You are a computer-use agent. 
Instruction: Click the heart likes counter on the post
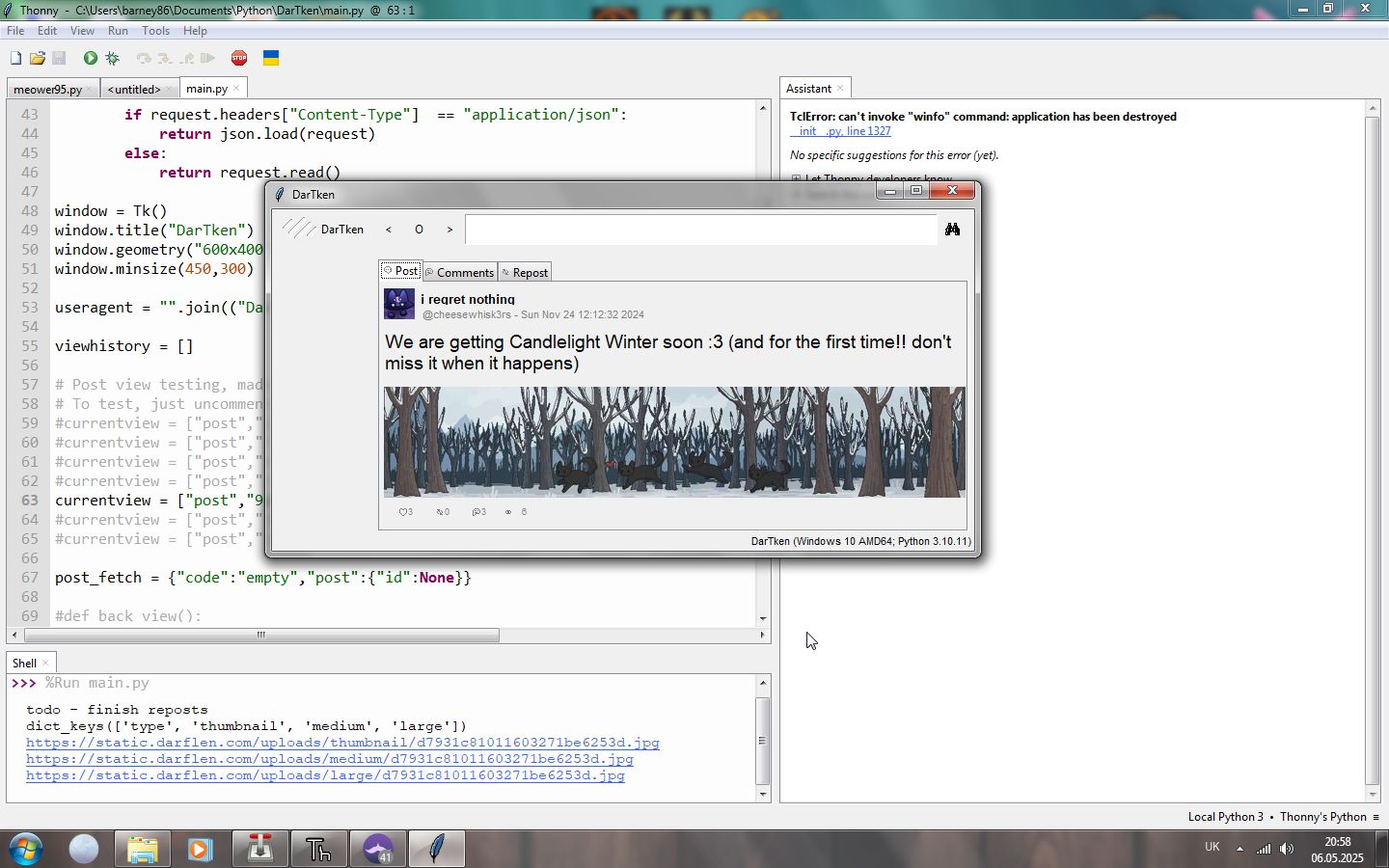pos(406,512)
